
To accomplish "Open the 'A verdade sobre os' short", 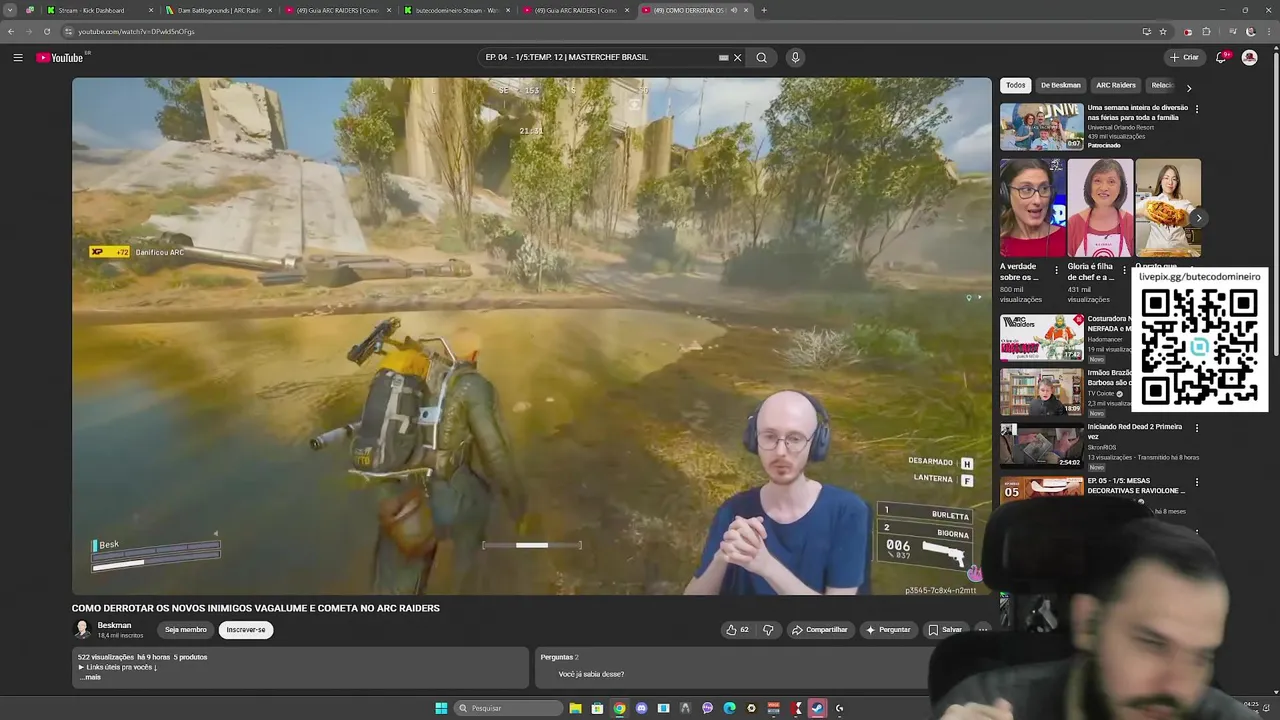I will click(x=1033, y=208).
